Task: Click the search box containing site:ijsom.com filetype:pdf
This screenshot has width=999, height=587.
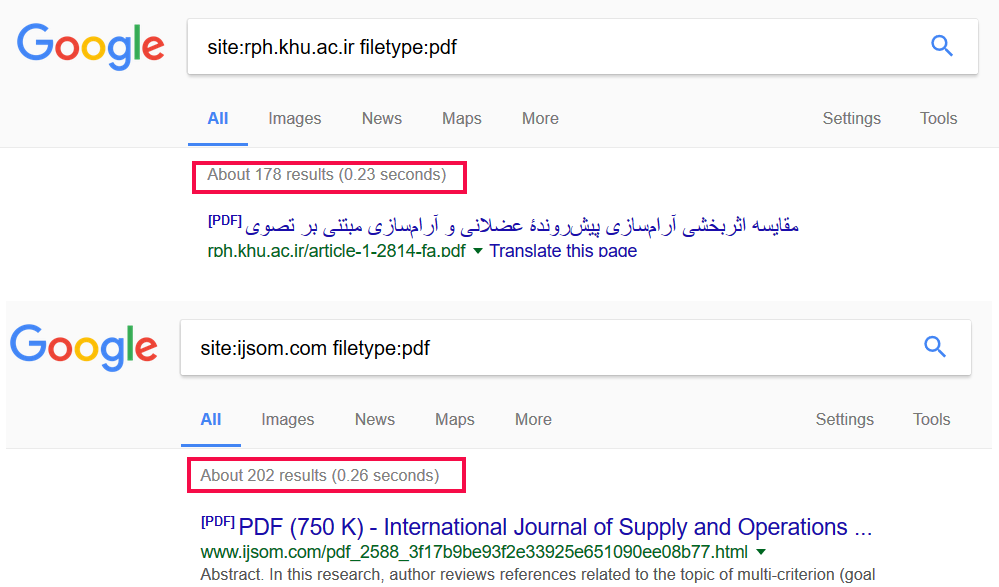Action: coord(575,347)
